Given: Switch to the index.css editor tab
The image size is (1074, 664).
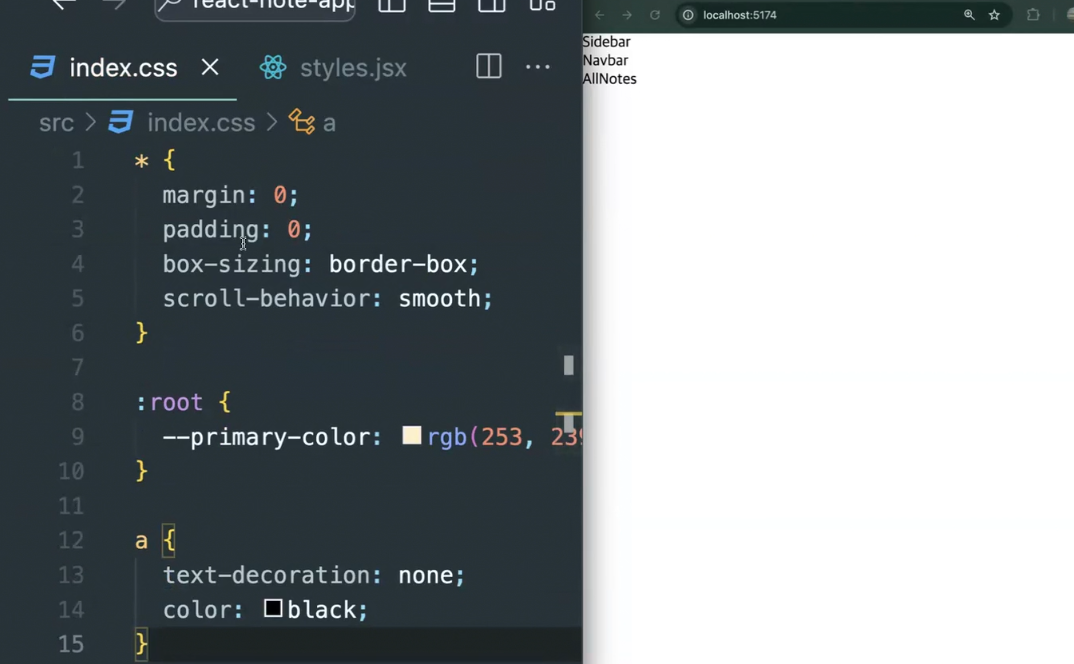Looking at the screenshot, I should coord(122,68).
